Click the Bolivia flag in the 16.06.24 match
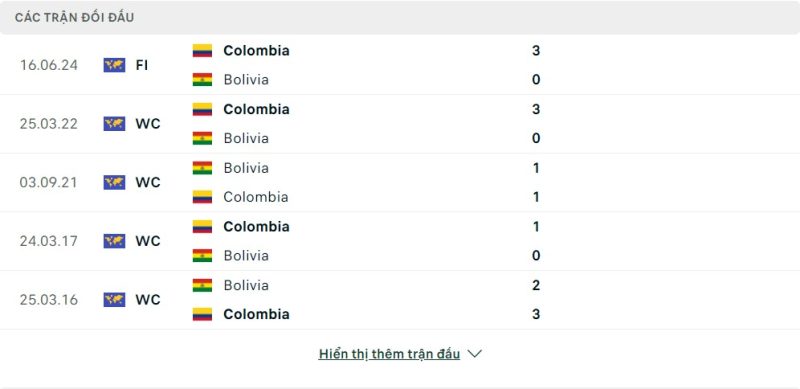This screenshot has width=800, height=389. [202, 80]
